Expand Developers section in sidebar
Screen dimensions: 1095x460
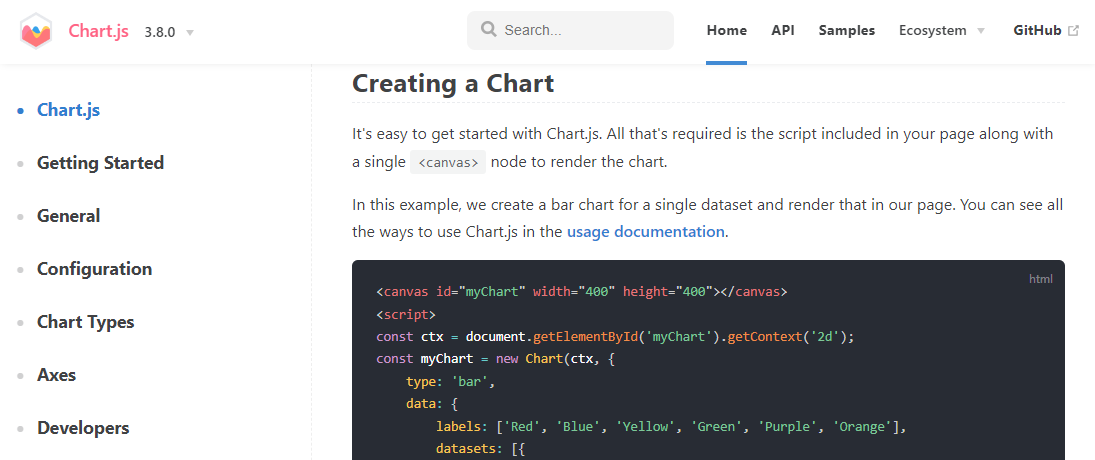[83, 429]
